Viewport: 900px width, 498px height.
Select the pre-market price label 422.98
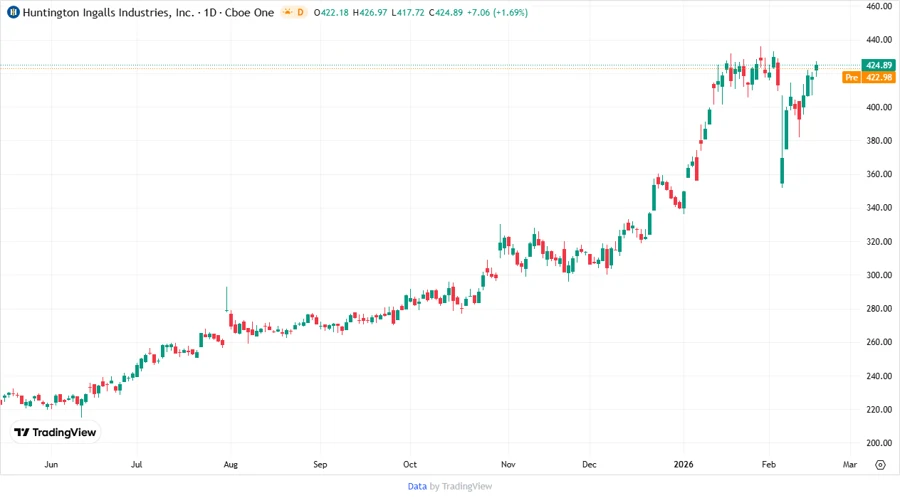pyautogui.click(x=879, y=77)
